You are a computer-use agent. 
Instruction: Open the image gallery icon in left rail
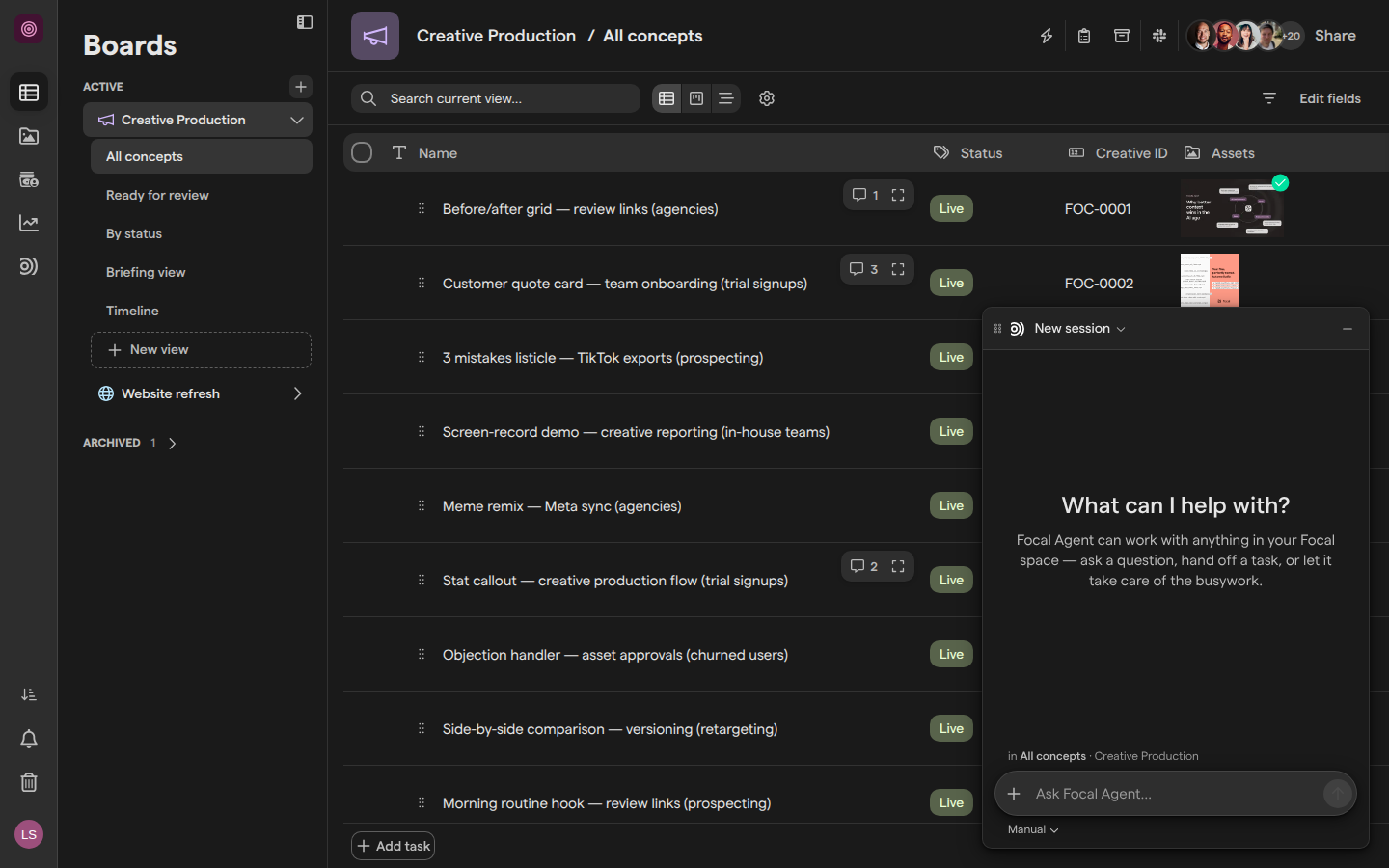tap(29, 136)
